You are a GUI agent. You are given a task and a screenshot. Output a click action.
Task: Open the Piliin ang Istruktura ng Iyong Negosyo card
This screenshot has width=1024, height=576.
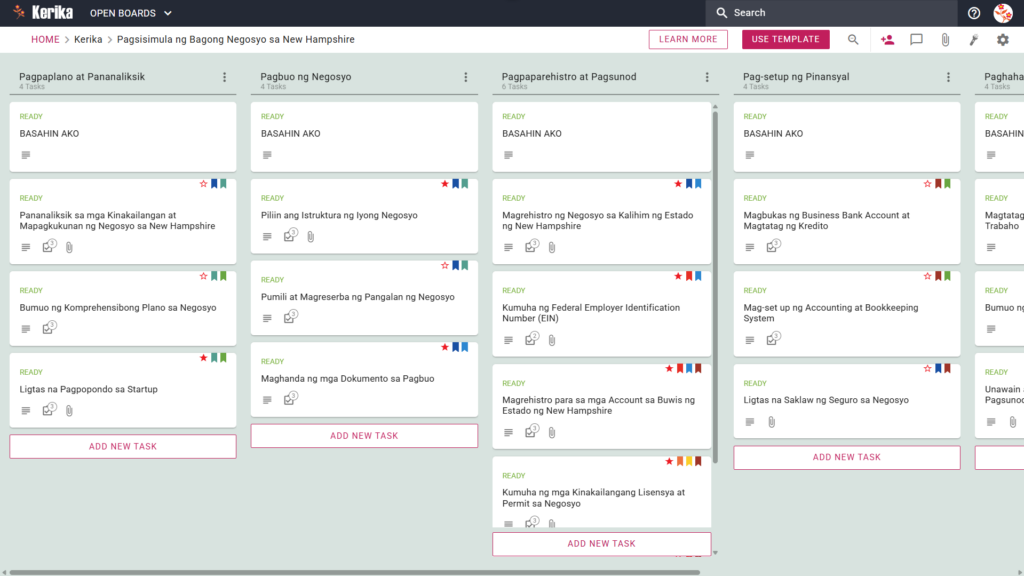(x=364, y=216)
